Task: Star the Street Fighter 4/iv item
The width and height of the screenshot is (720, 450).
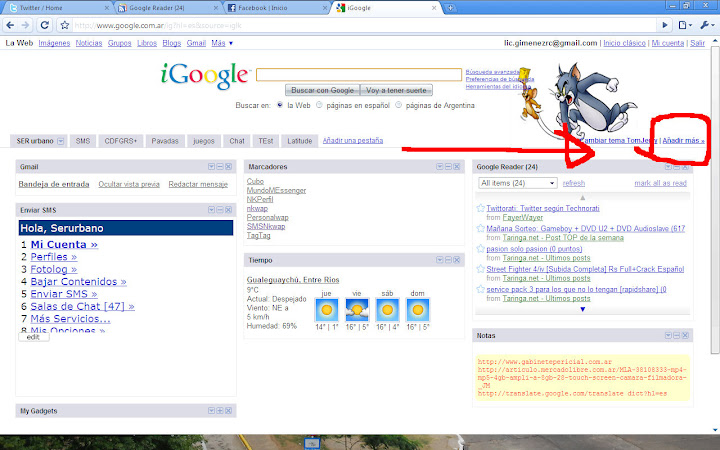Action: click(480, 269)
